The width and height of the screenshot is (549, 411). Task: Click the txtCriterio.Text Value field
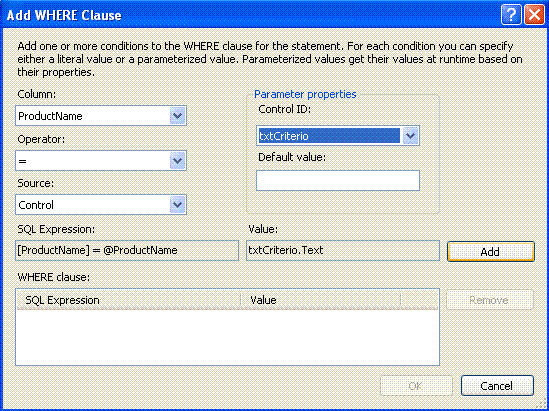pos(343,250)
